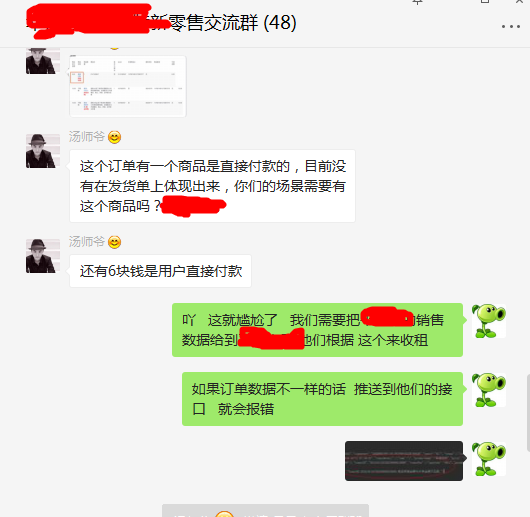530x517 pixels.
Task: Open the spreadsheet screenshot thumbnail
Action: [x=128, y=86]
